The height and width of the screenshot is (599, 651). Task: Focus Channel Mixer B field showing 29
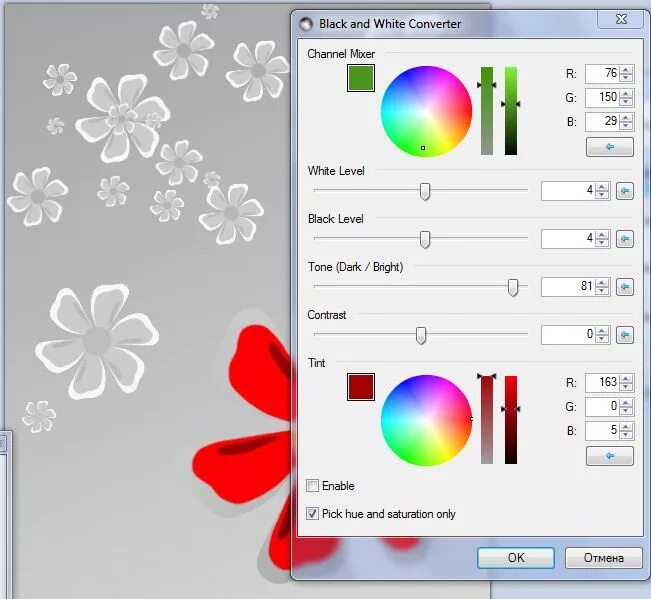[x=602, y=122]
